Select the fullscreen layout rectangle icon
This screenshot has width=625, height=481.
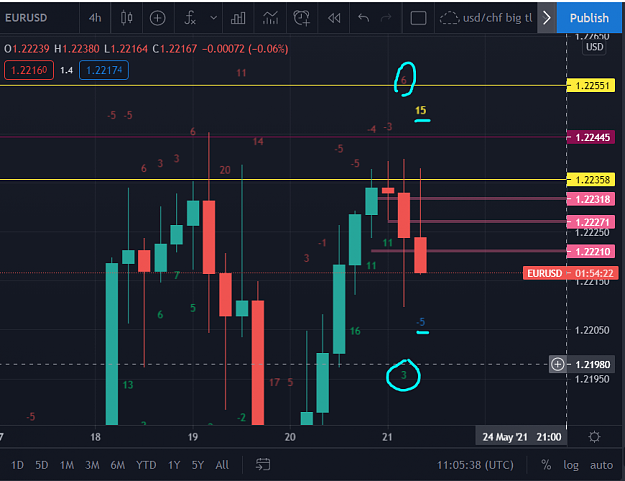point(418,18)
